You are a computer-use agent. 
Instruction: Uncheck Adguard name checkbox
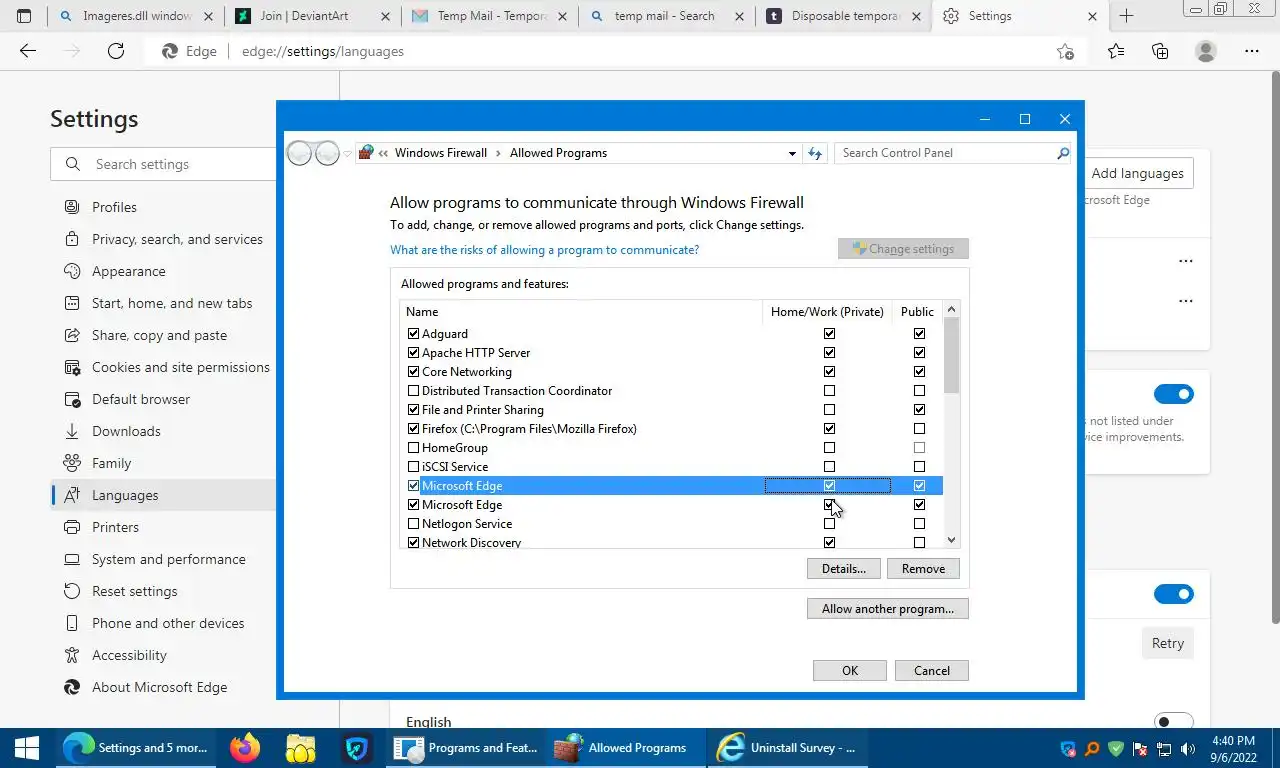coord(413,334)
